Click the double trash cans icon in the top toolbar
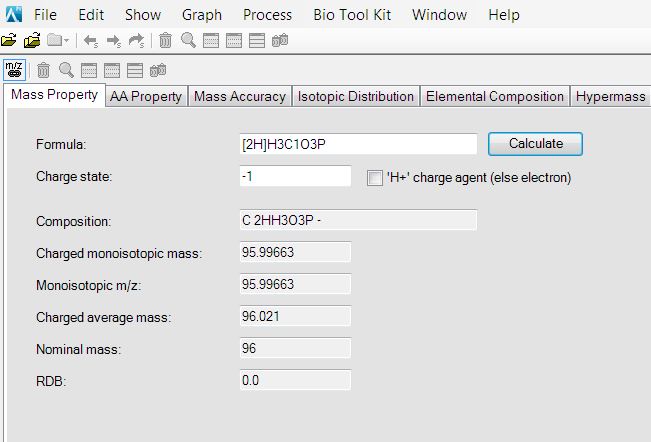 (x=280, y=41)
